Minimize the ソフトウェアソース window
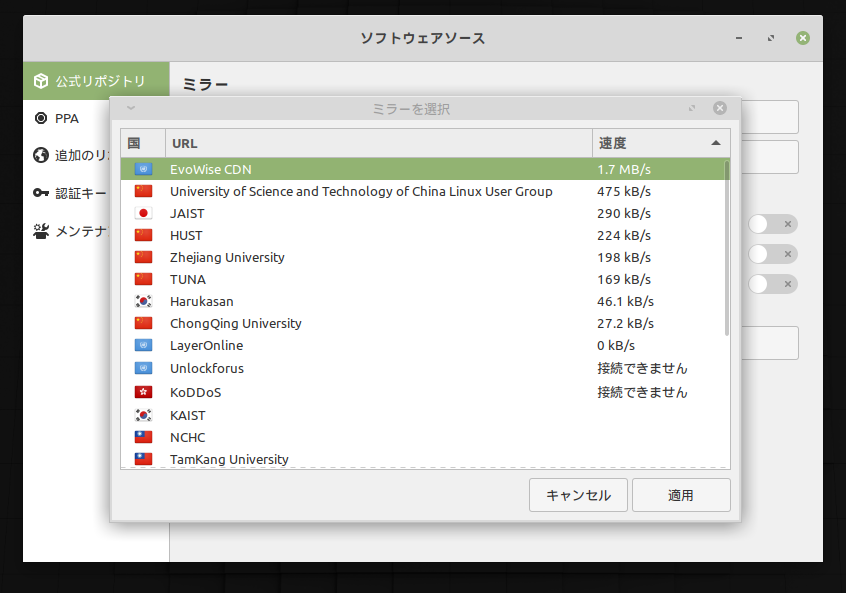Screen dimensions: 846x593 pos(739,38)
